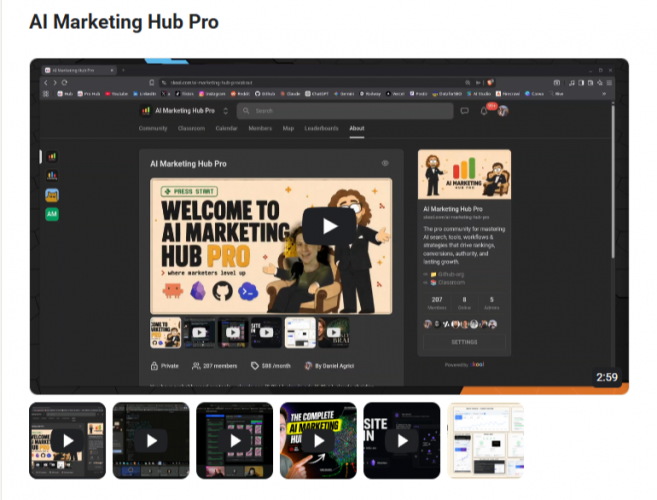Viewport: 657px width, 500px height.
Task: Switch to the Calendar tab
Action: click(227, 128)
